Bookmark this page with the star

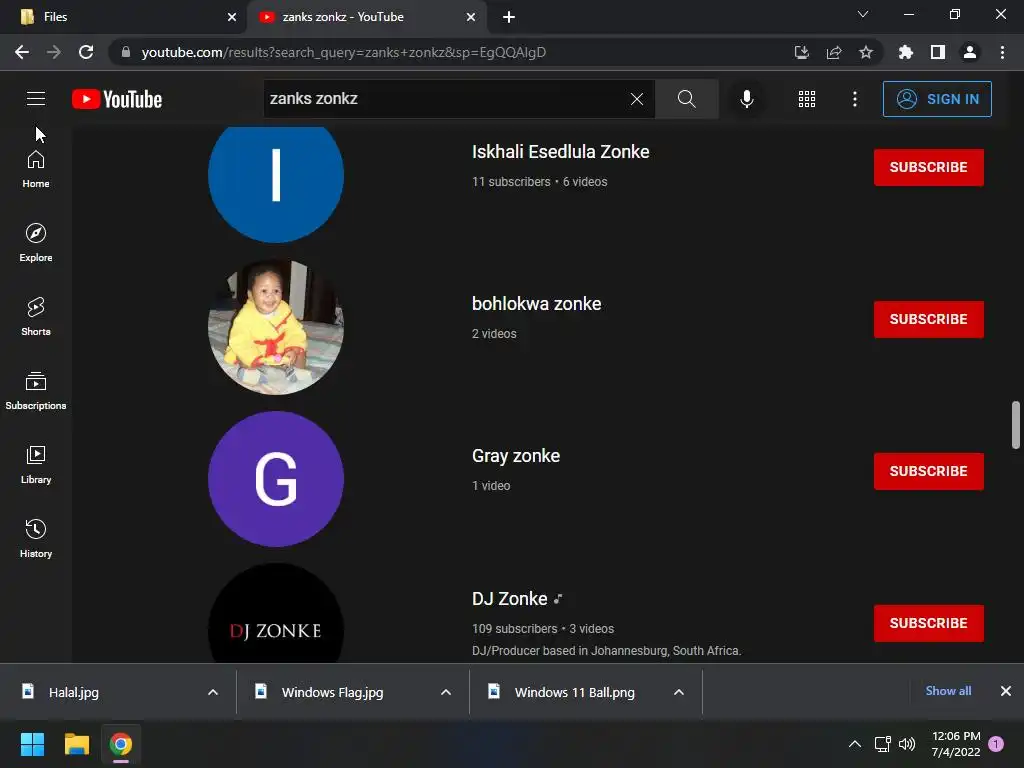click(x=866, y=52)
